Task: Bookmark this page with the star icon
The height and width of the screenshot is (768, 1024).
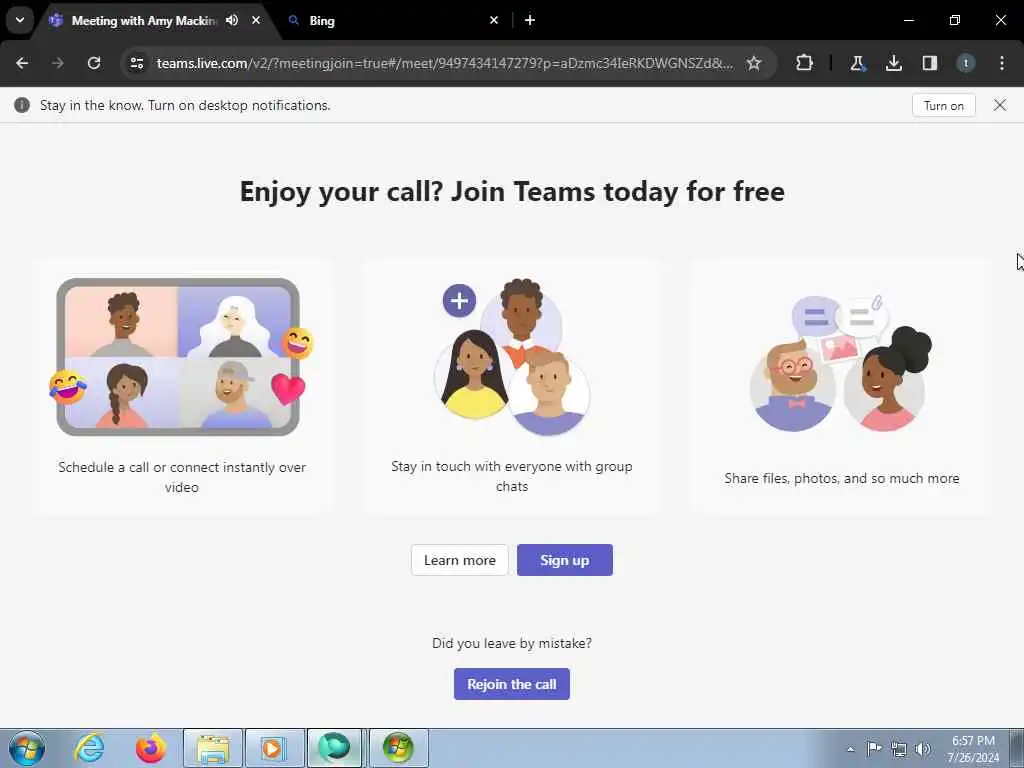Action: (x=754, y=63)
